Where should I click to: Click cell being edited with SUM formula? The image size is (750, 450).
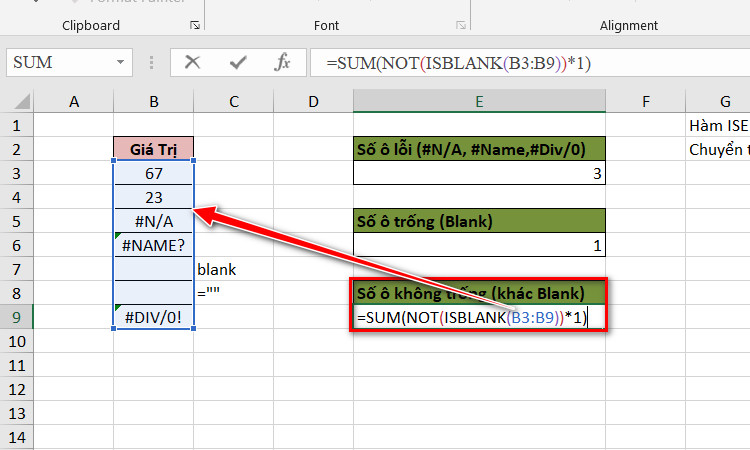479,317
